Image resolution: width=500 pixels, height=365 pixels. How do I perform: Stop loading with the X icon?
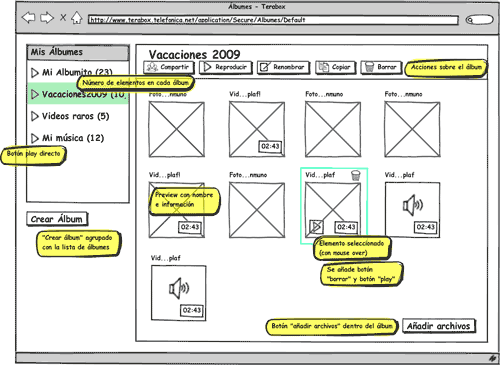63,17
